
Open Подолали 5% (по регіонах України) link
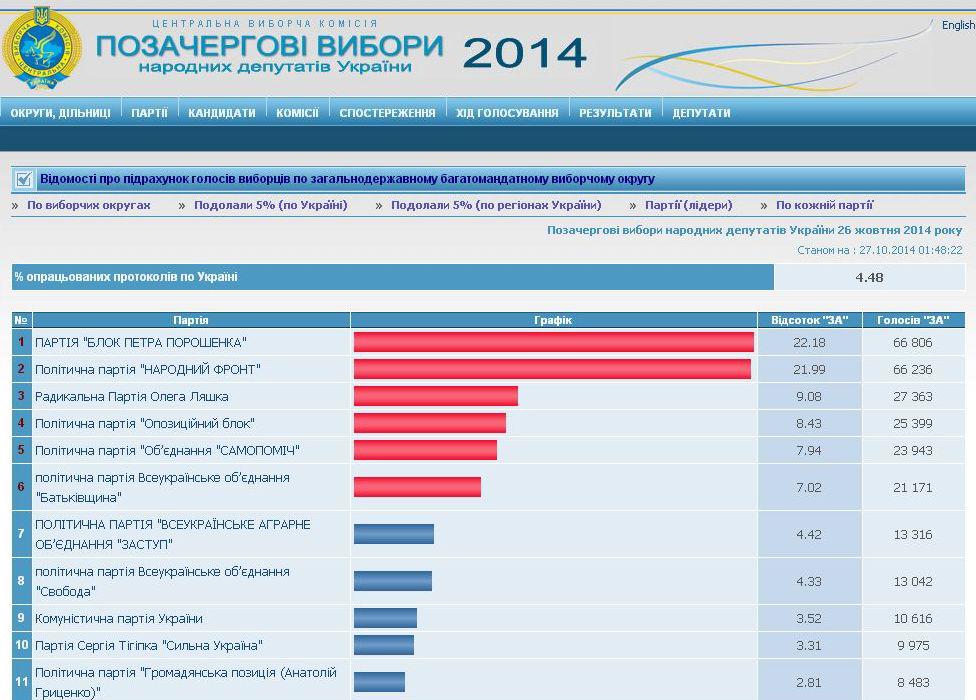(x=496, y=205)
